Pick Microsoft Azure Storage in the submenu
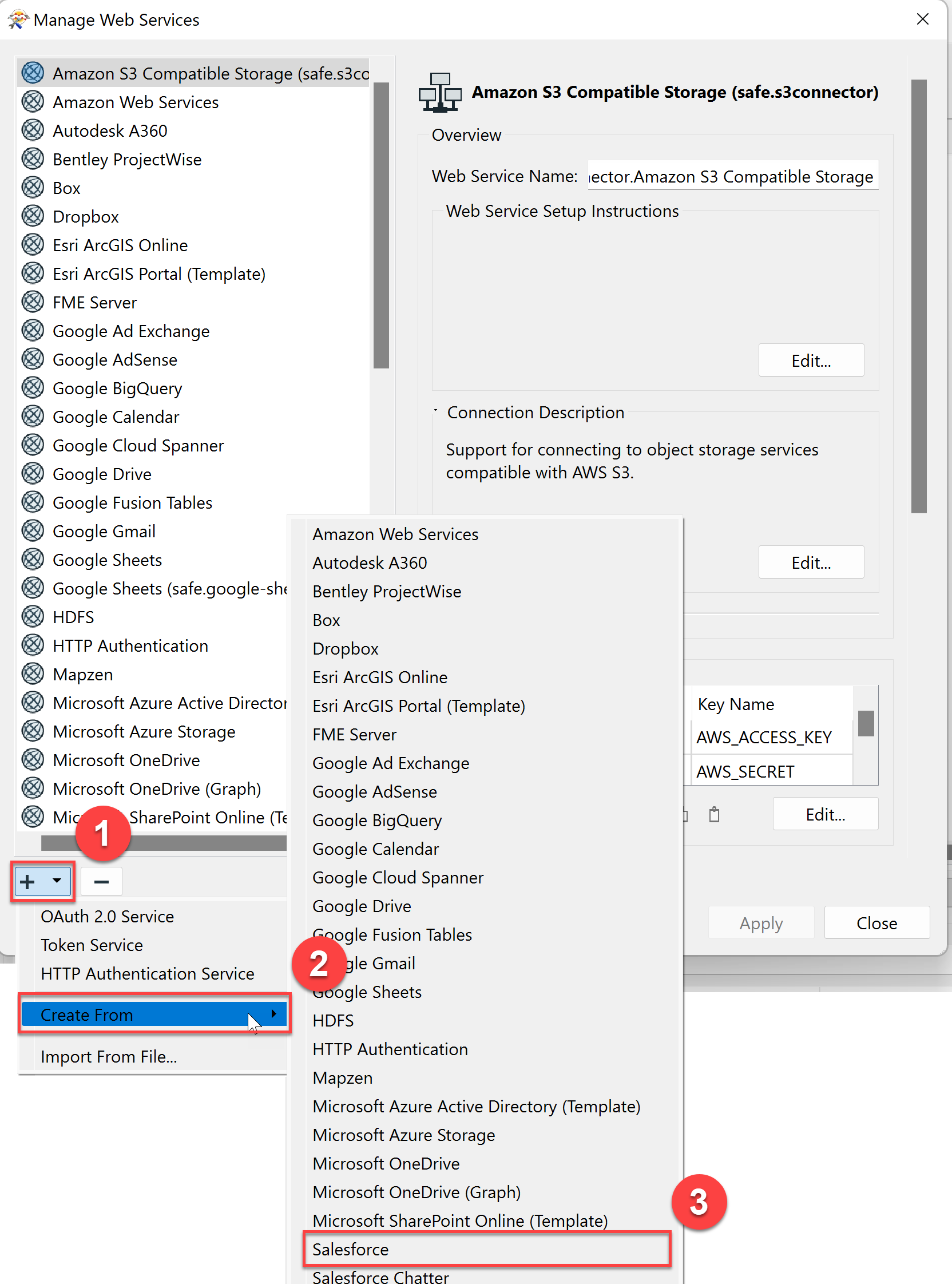Viewport: 952px width, 1284px height. tap(404, 1135)
